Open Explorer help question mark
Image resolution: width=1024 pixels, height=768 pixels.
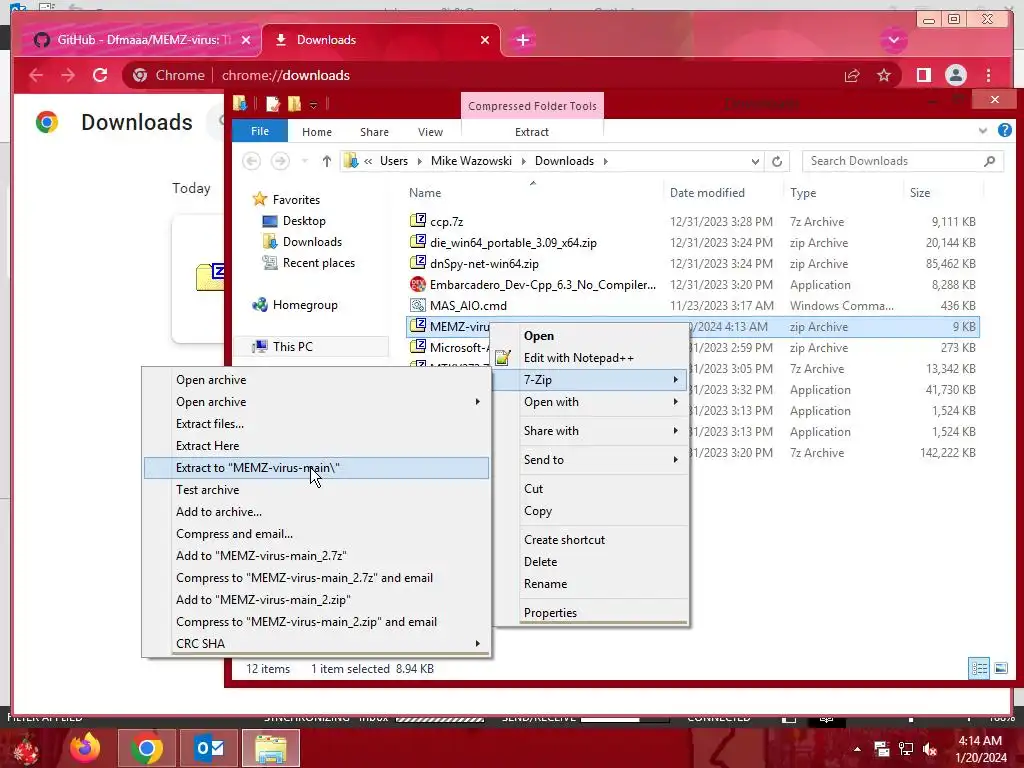coord(1004,131)
